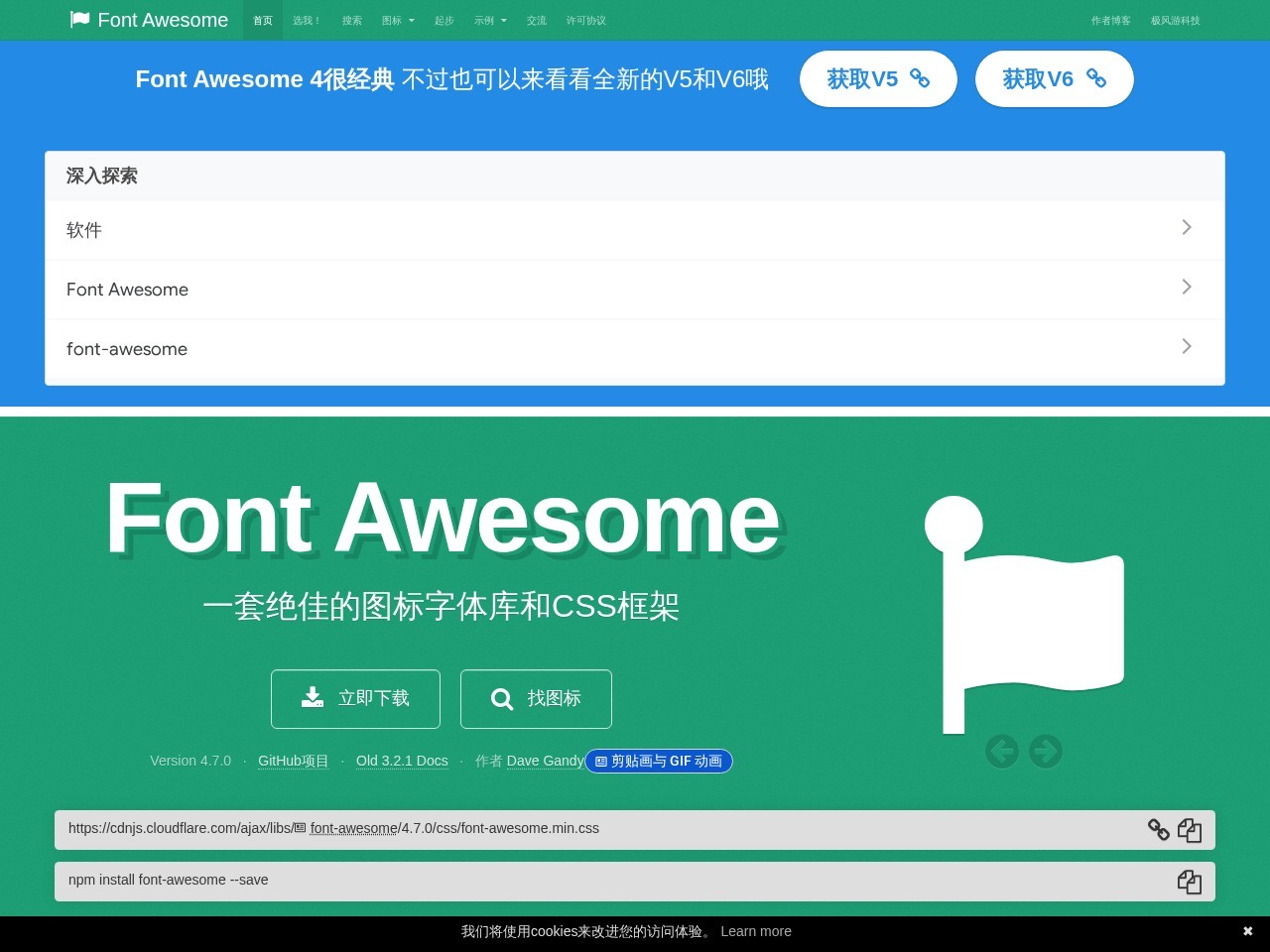The image size is (1270, 952).
Task: Go to the next slide with right arrow
Action: click(1046, 752)
